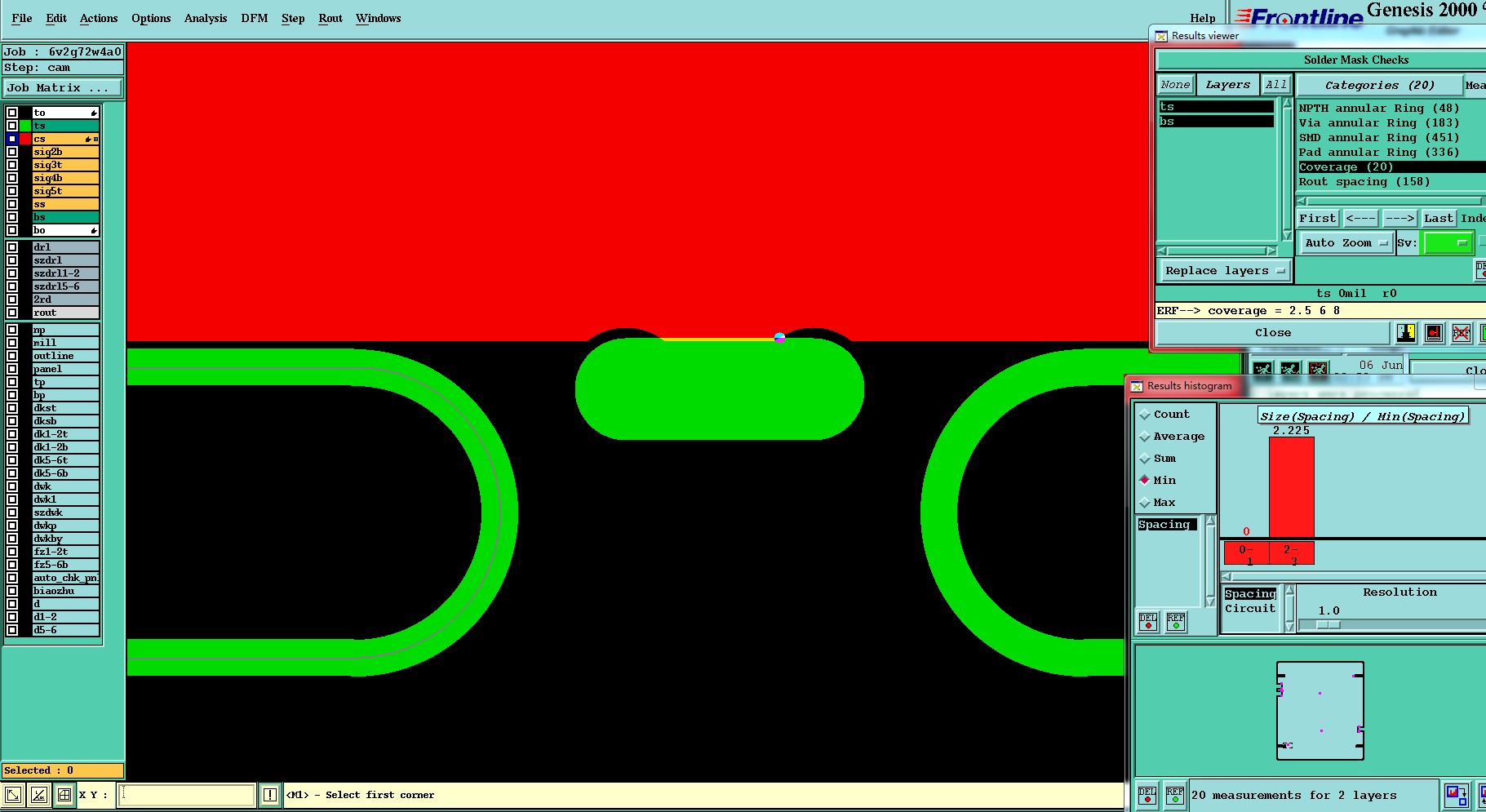Viewport: 1486px width, 812px height.
Task: Open the Edit menu
Action: coord(56,18)
